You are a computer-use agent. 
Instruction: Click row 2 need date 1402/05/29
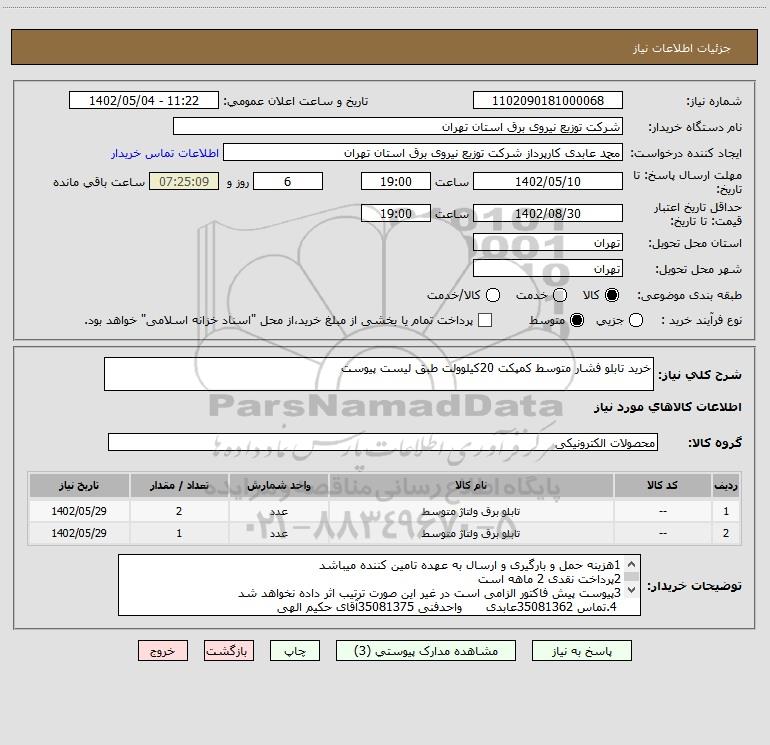coord(79,533)
